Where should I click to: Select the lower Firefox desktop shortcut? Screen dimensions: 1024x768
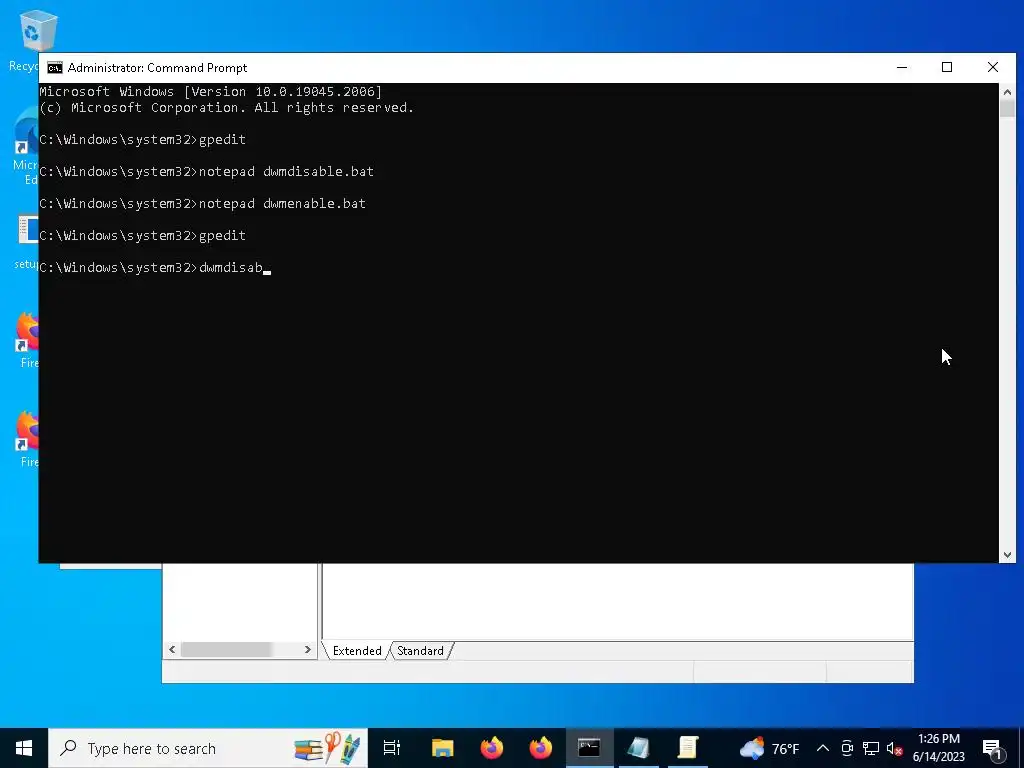click(x=27, y=439)
